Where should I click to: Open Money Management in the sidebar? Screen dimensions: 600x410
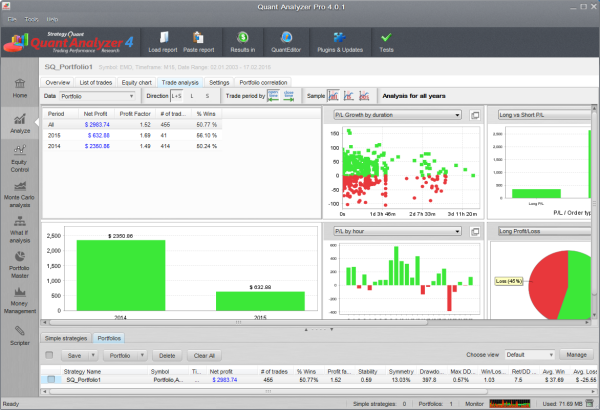[20, 301]
